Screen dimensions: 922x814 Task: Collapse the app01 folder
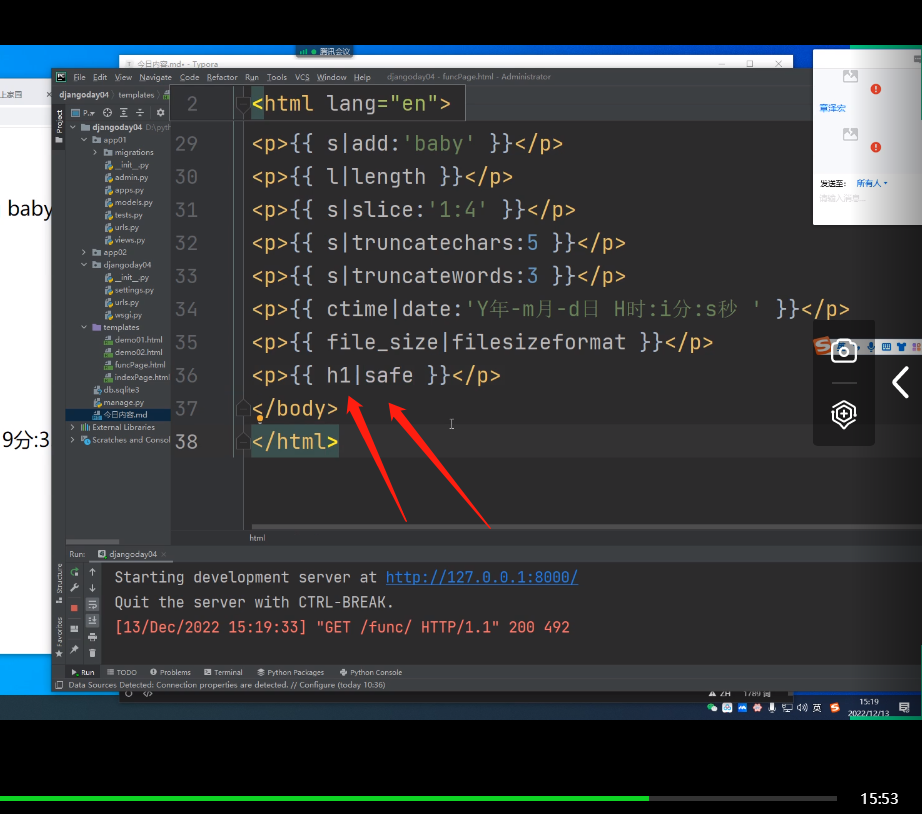click(84, 140)
